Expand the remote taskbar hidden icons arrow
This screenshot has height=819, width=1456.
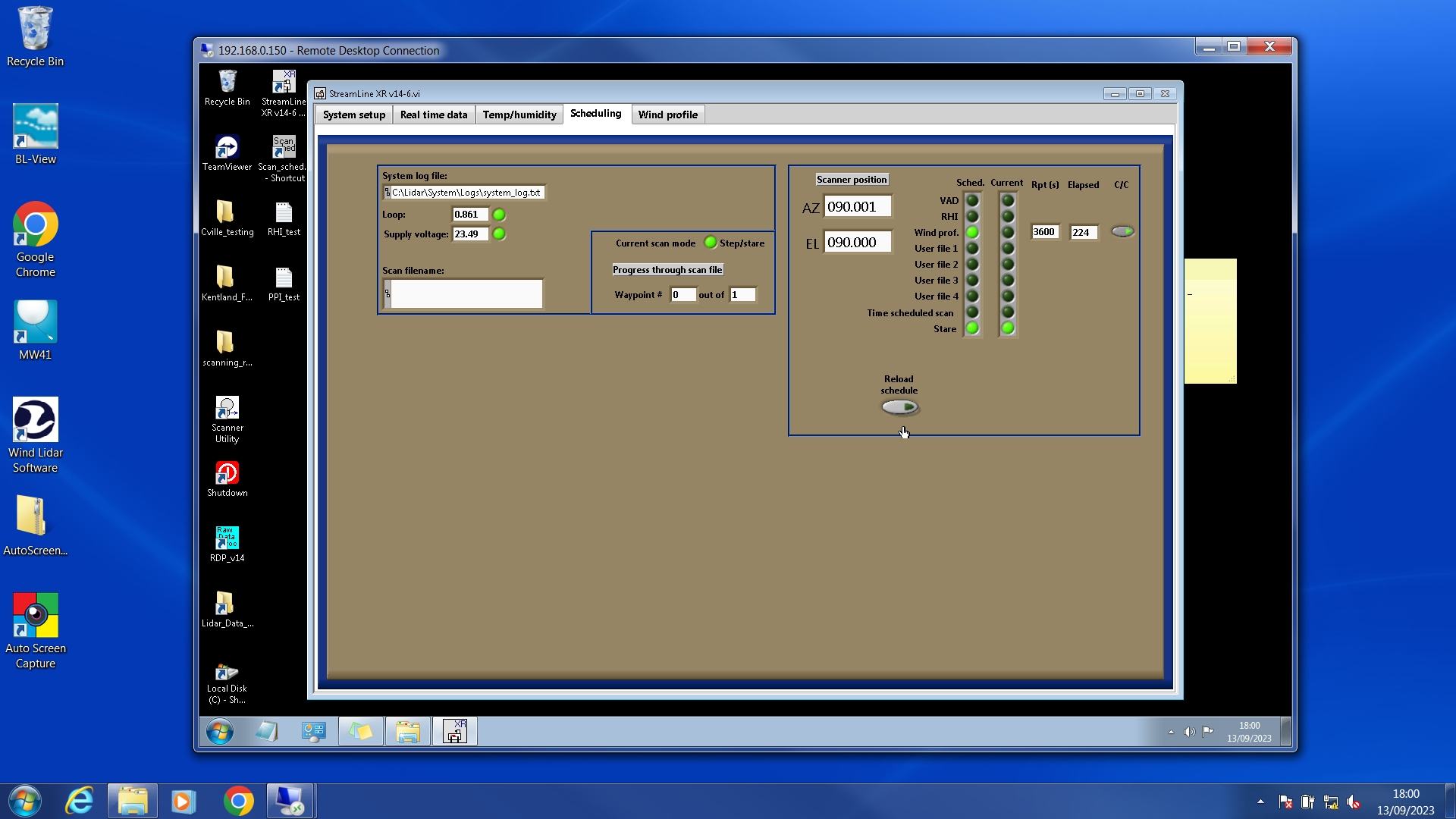(1171, 733)
